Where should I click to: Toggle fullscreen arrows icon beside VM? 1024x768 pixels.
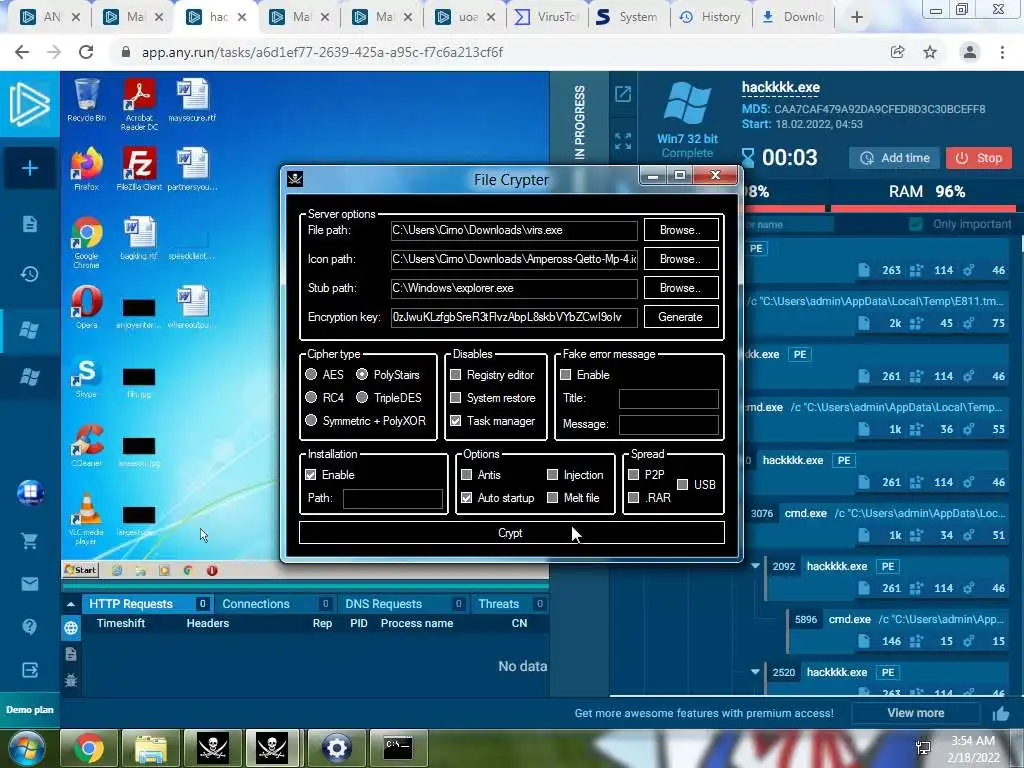(x=623, y=141)
